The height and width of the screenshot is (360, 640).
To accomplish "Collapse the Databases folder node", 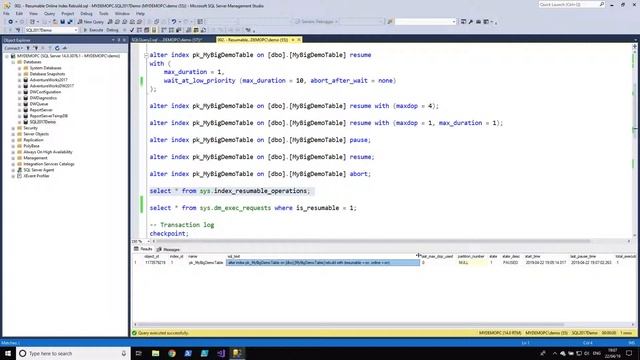I will (13, 62).
